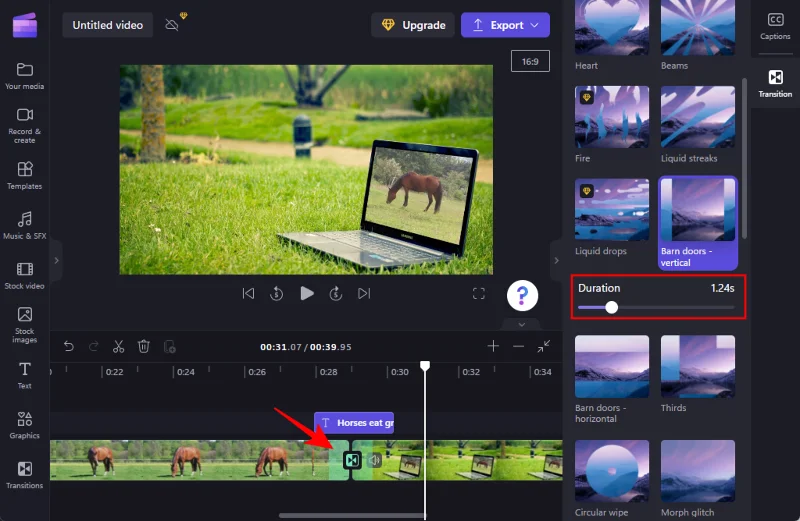Select Barn doors - horizontal transition

(612, 380)
